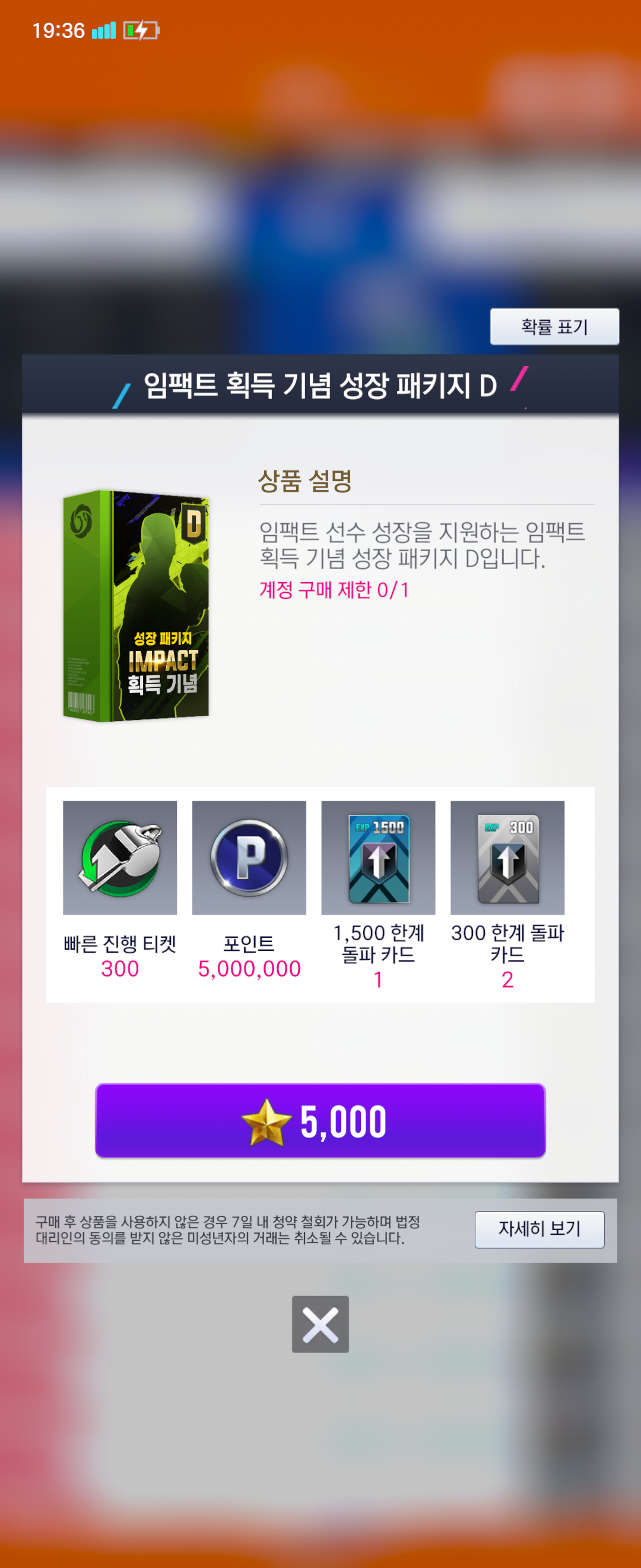Select the 300 한계 돌파 카드 icon
Screen dimensions: 641x1568
pyautogui.click(x=507, y=857)
